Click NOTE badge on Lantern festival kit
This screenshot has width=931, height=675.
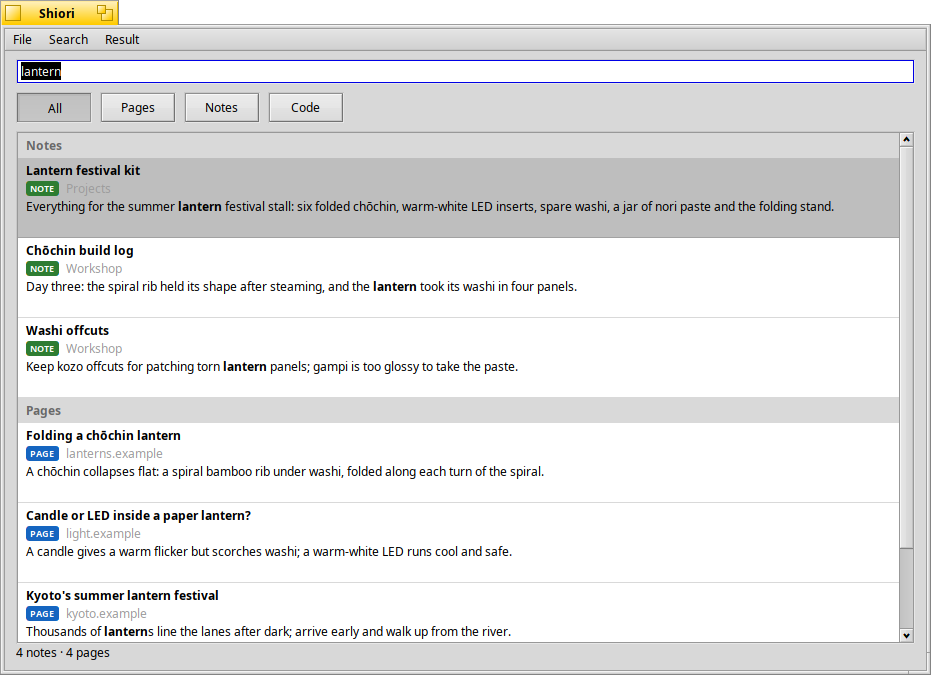coord(42,189)
